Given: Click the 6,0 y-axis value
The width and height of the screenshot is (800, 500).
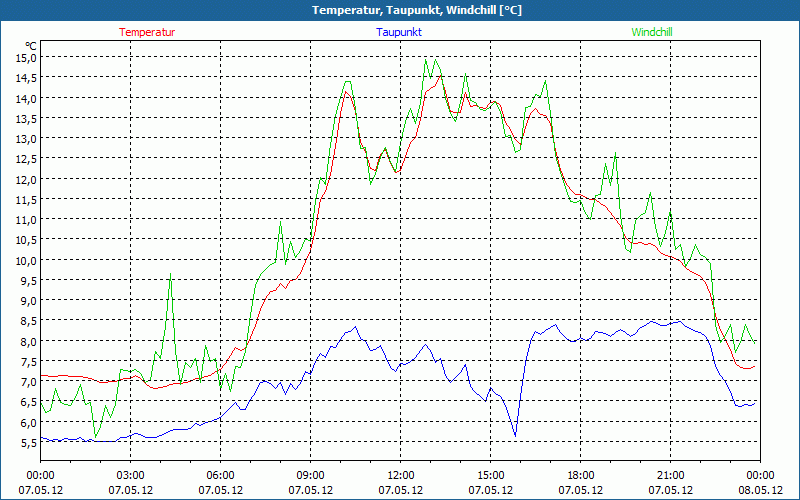Looking at the screenshot, I should pyautogui.click(x=29, y=422).
